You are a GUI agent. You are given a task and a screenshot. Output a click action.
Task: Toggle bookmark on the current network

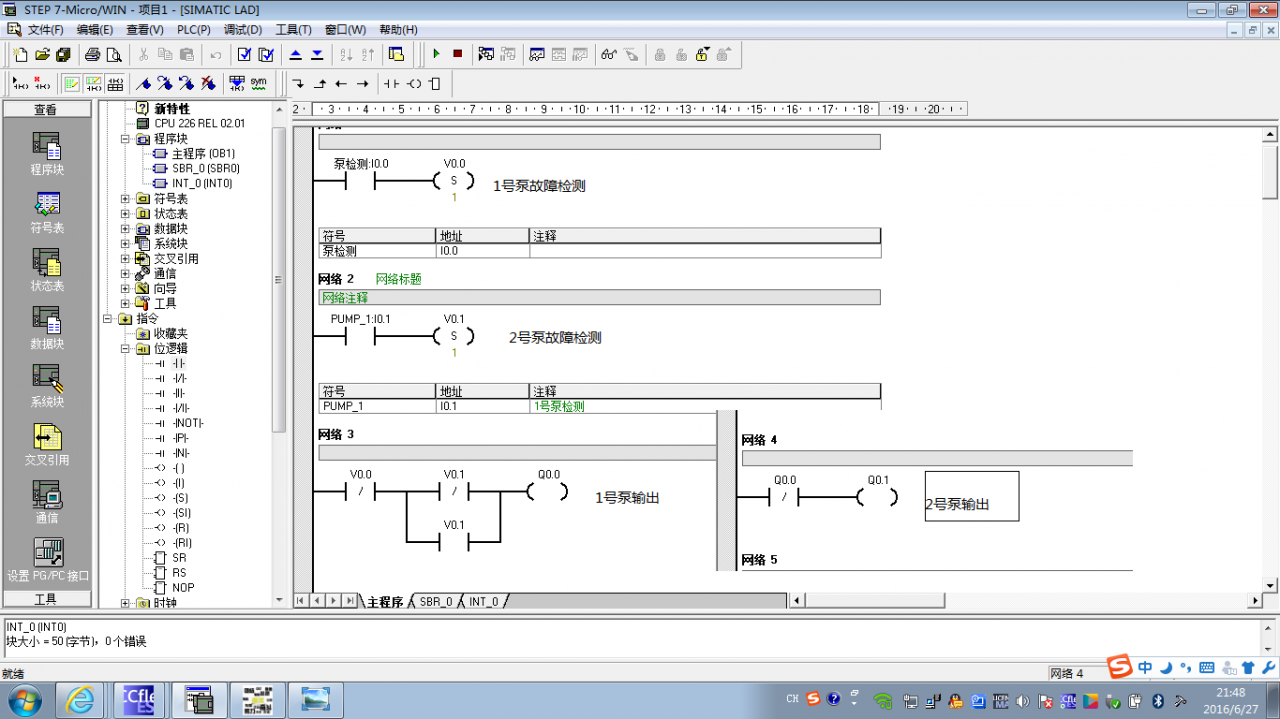(144, 83)
